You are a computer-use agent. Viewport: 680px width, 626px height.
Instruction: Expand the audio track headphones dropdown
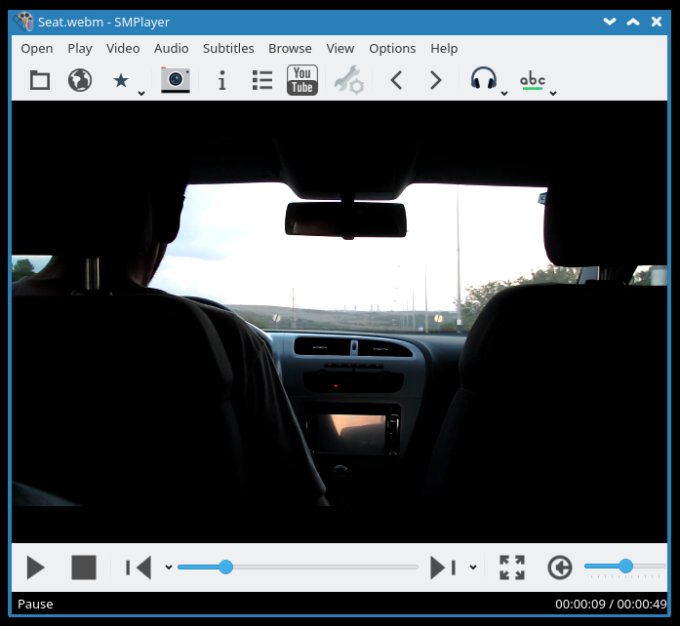point(504,93)
